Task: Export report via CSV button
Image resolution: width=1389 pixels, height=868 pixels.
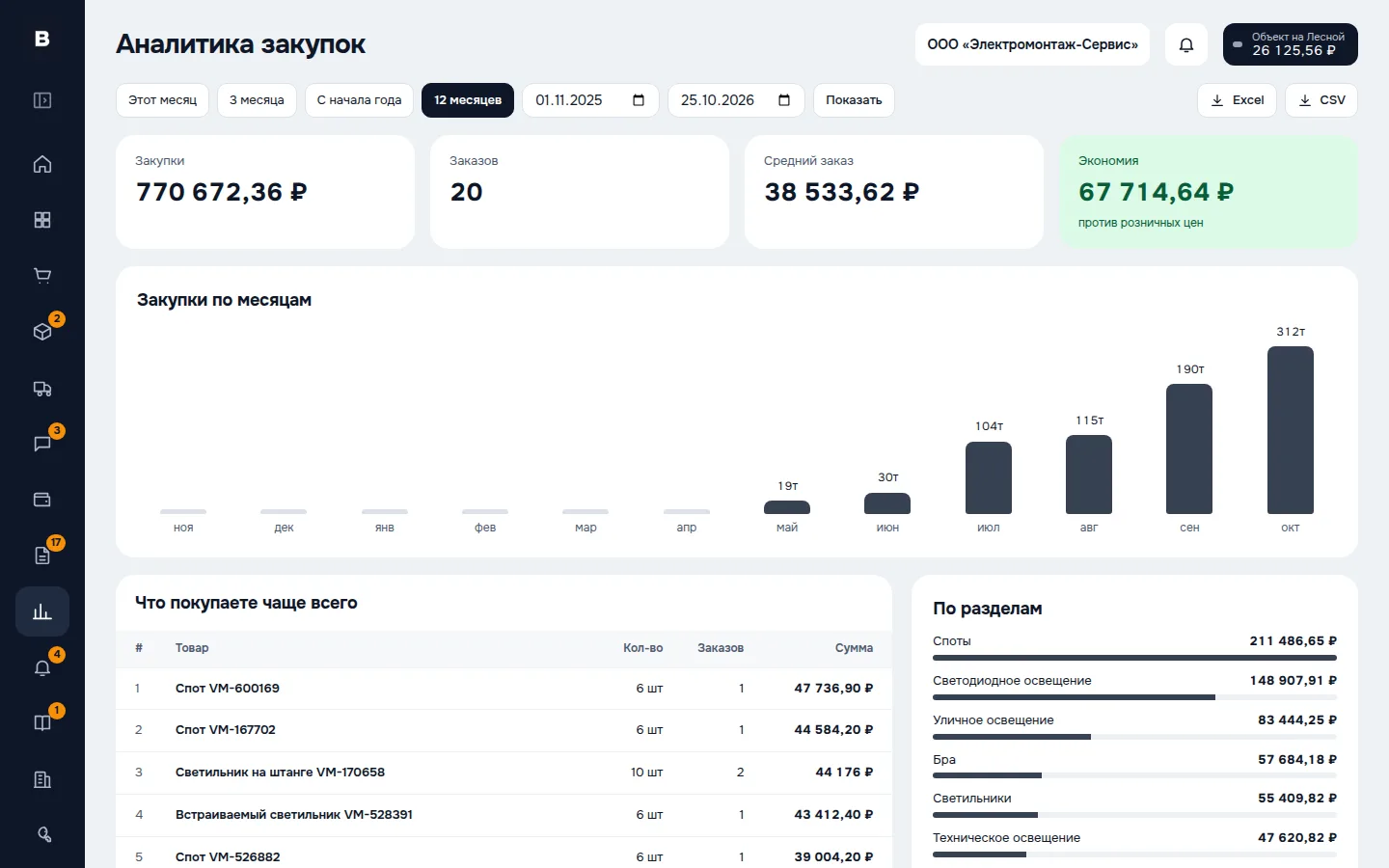Action: coord(1321,100)
